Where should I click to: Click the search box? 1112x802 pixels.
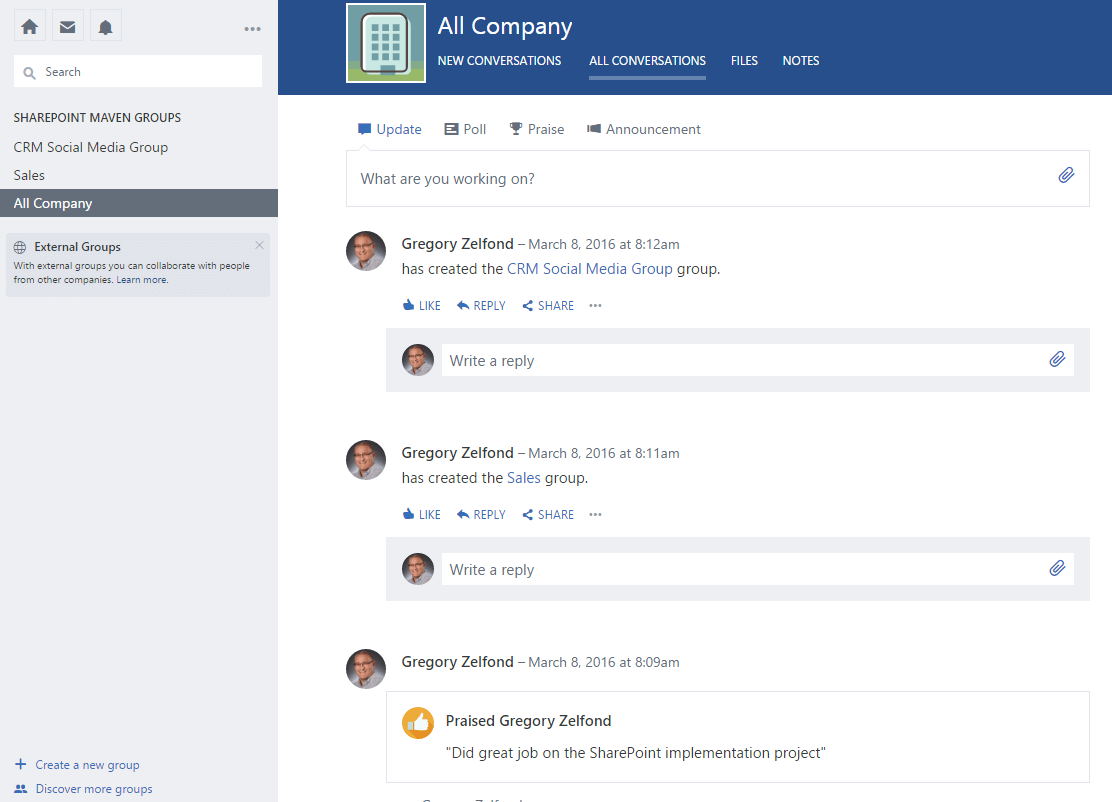138,72
